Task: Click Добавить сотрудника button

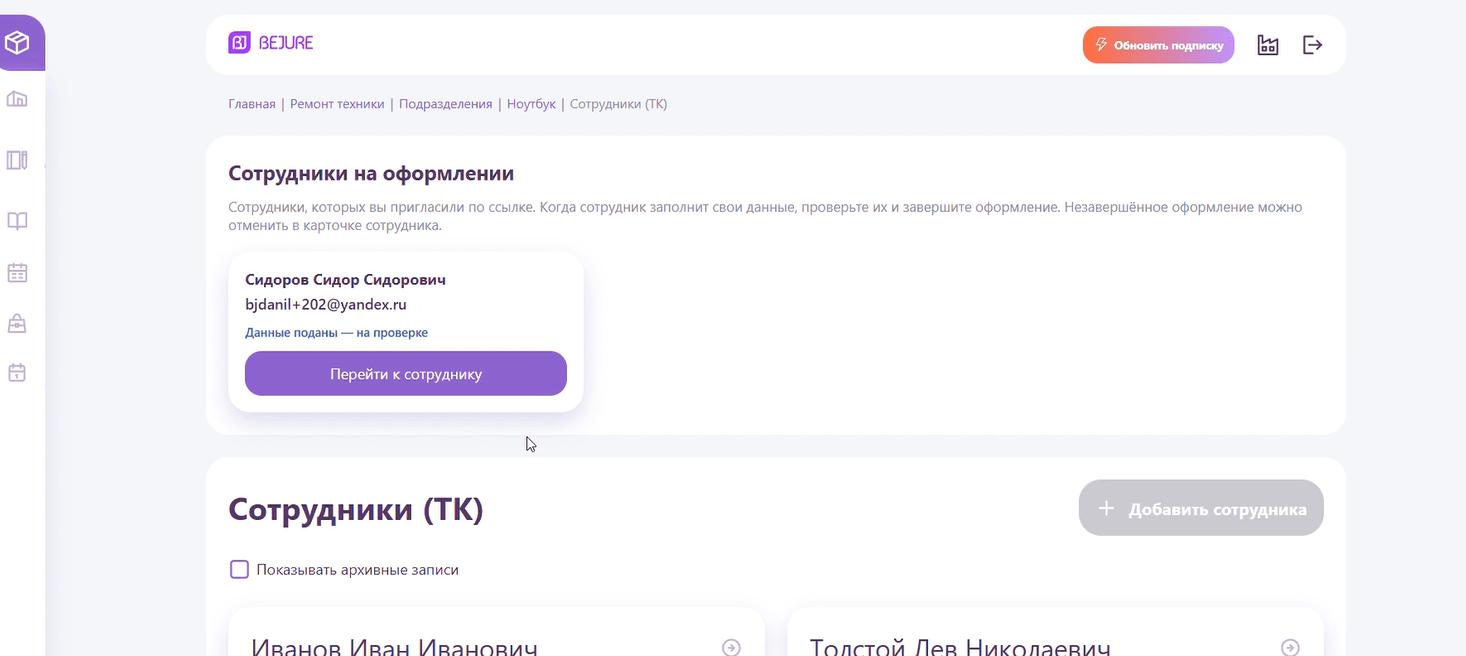Action: point(1201,509)
